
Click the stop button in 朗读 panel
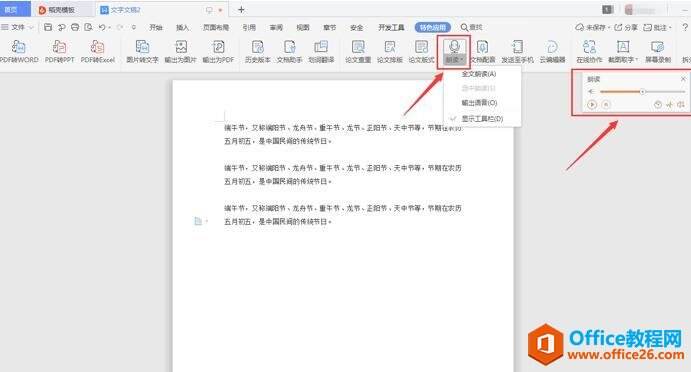[x=606, y=104]
